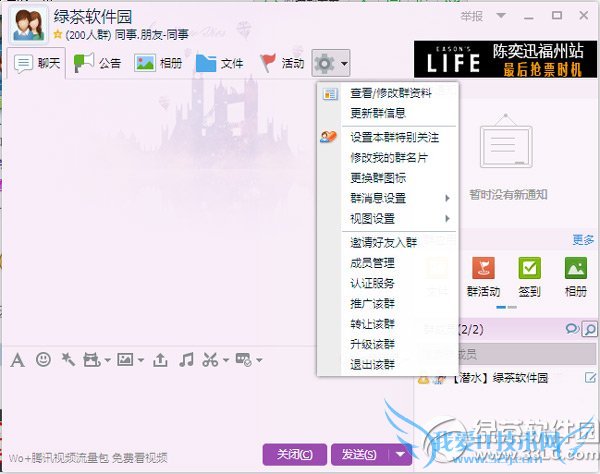Click the group avatar picture
The width and height of the screenshot is (600, 474).
coord(28,24)
